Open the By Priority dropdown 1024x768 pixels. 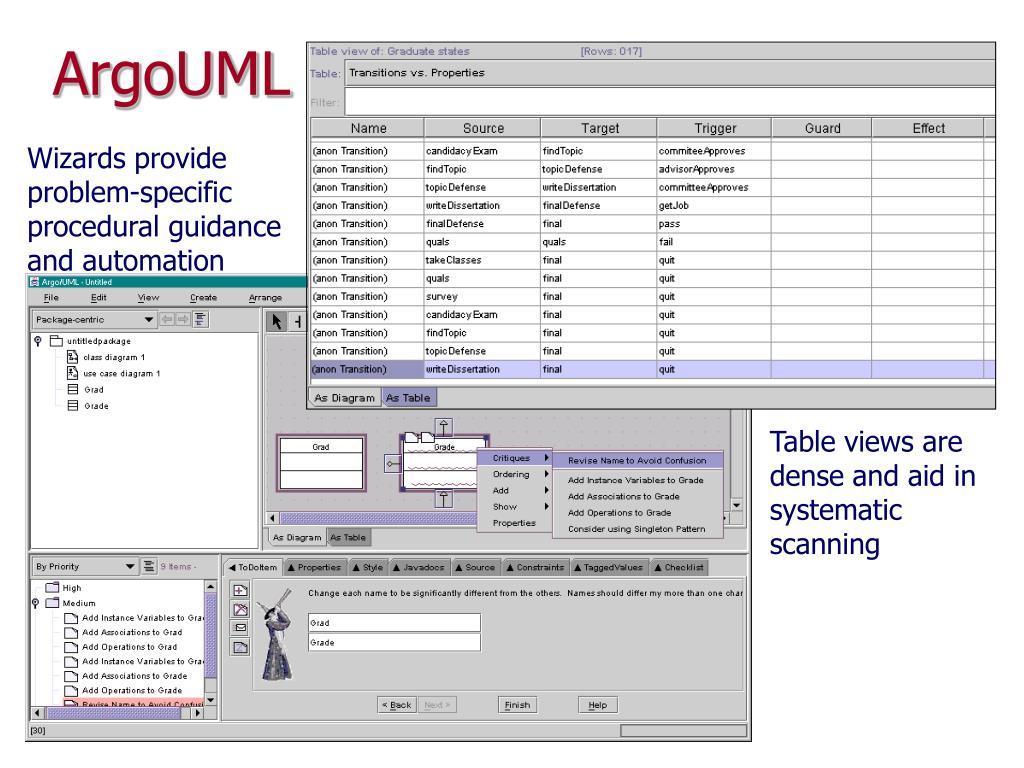(x=130, y=566)
